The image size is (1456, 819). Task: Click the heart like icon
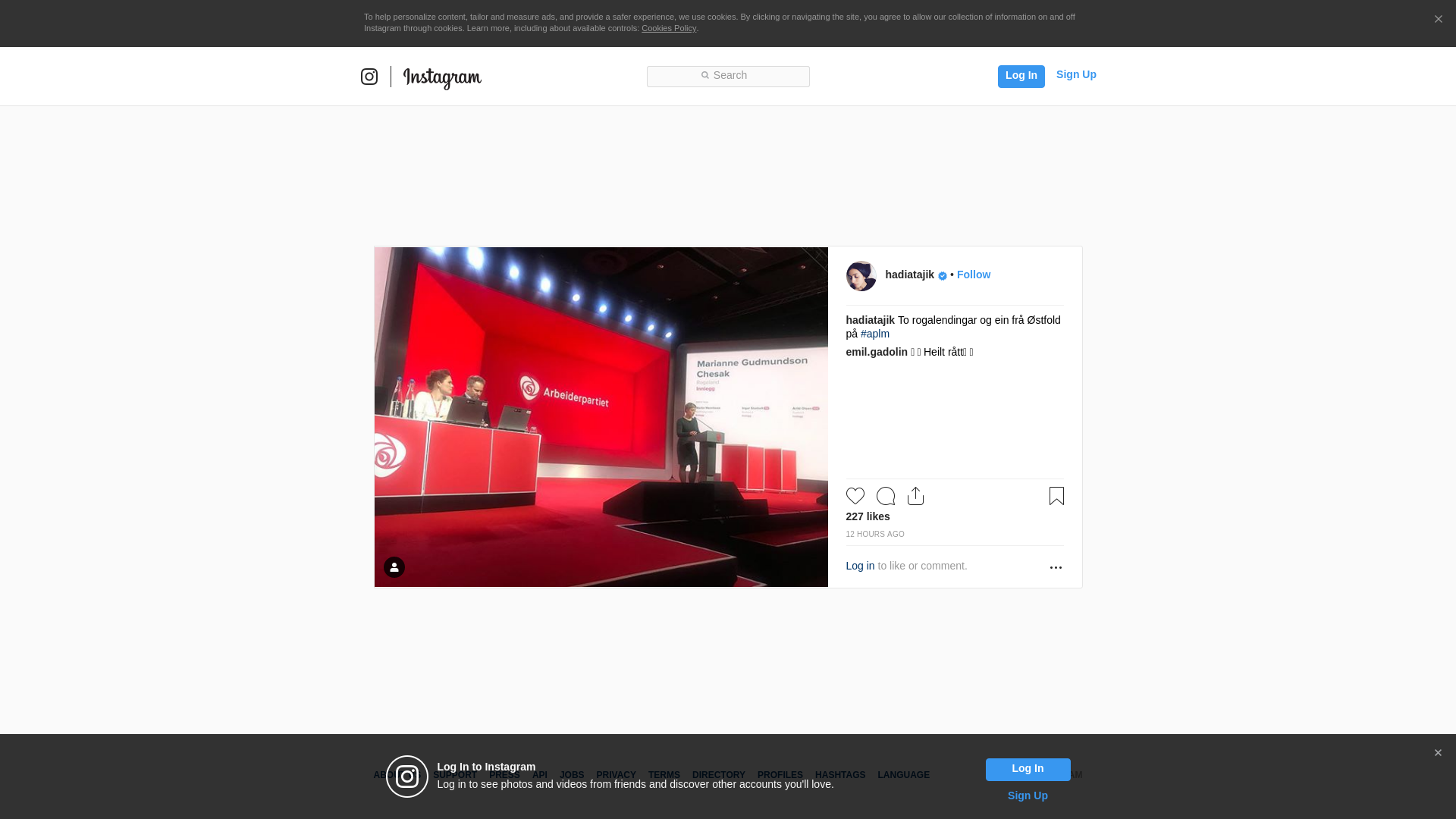(855, 496)
